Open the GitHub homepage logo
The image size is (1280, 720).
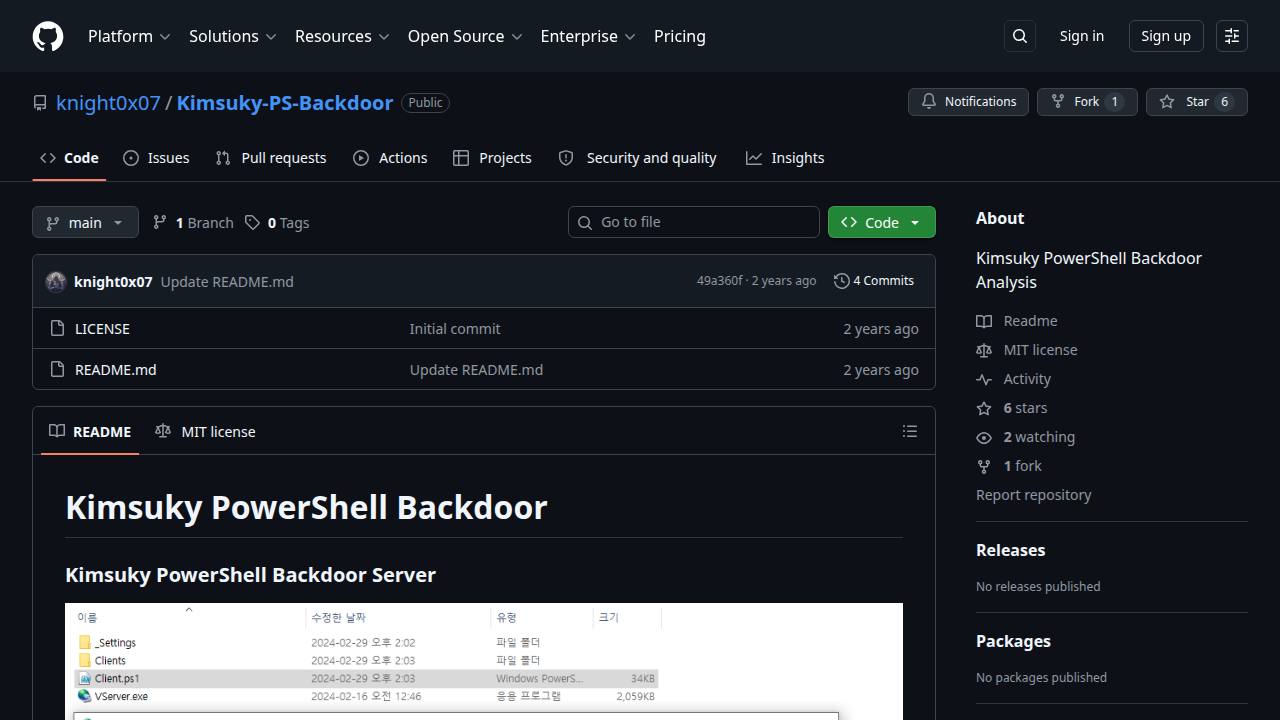[48, 36]
